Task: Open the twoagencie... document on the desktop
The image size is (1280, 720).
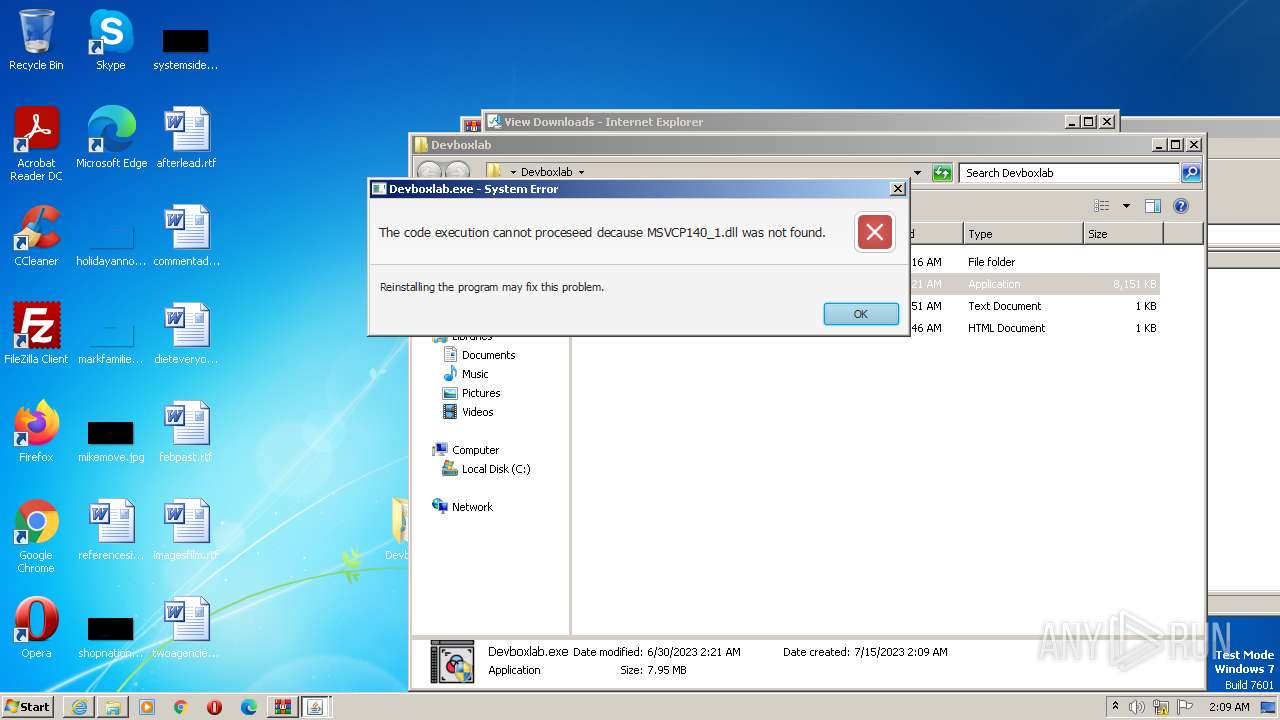Action: point(186,628)
